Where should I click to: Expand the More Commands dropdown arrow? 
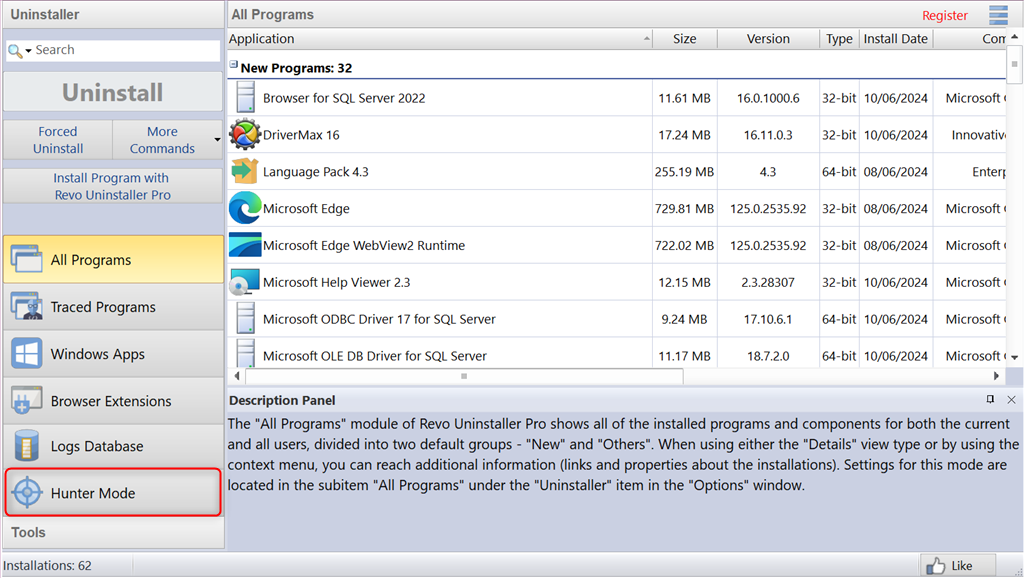217,140
